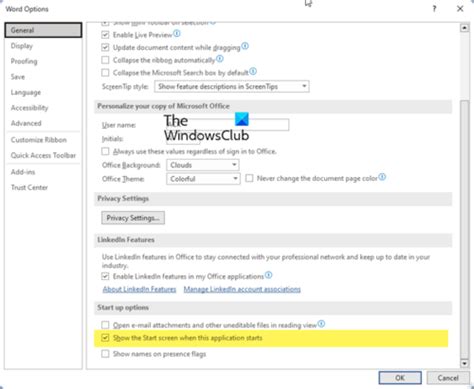Click the OK button

(x=400, y=378)
